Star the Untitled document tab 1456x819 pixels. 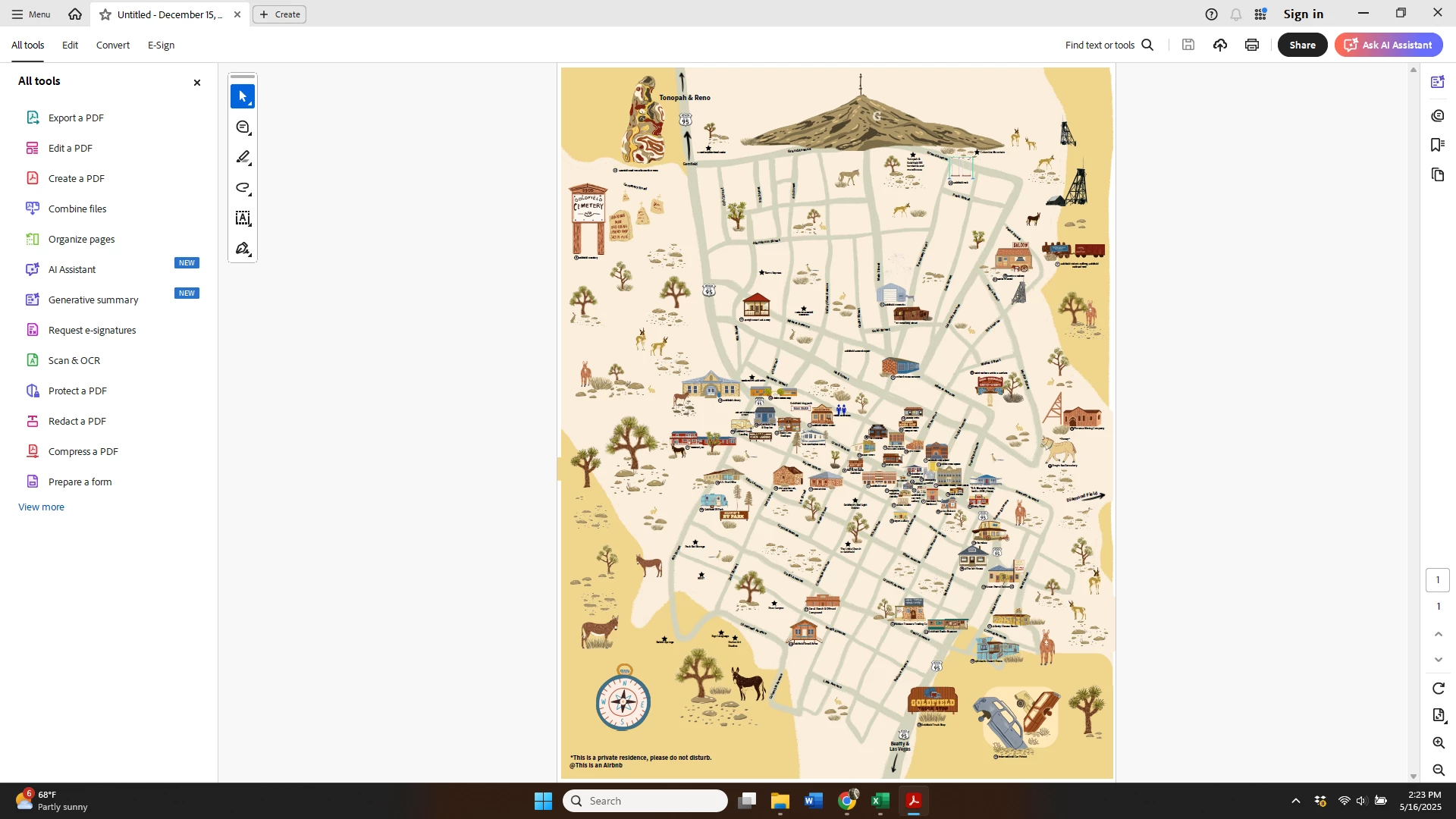[x=105, y=14]
